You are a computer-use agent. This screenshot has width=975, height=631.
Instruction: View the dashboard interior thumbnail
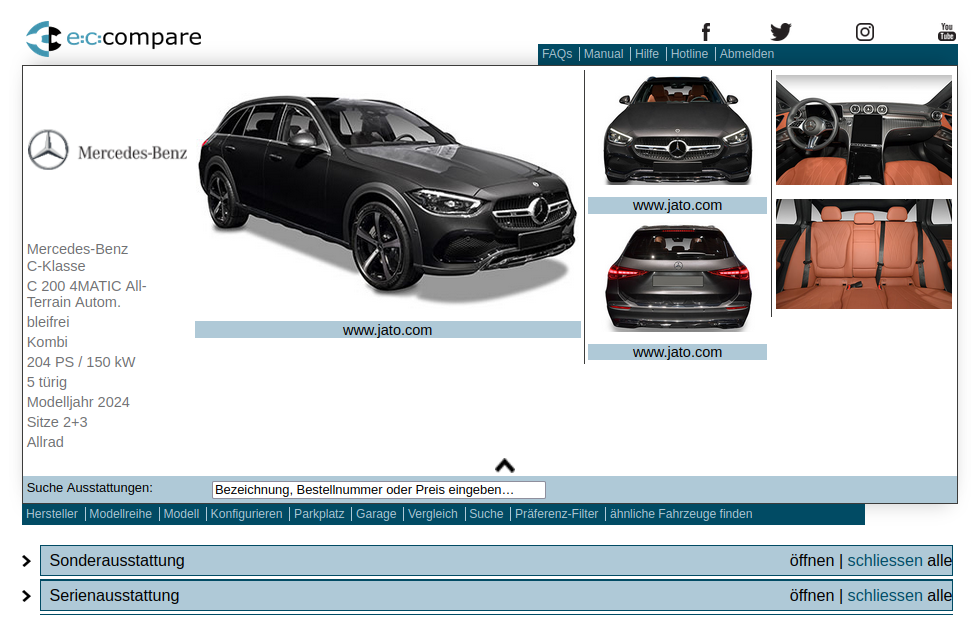point(864,130)
